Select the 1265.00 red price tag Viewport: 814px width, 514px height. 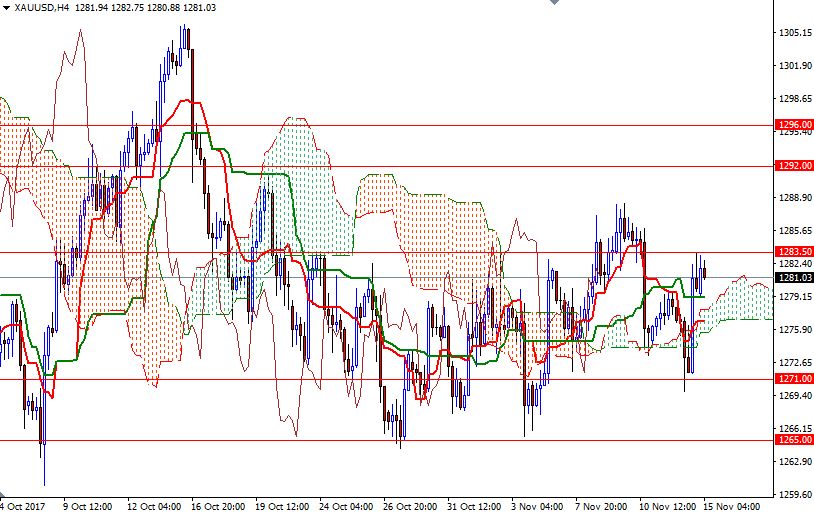[x=793, y=440]
